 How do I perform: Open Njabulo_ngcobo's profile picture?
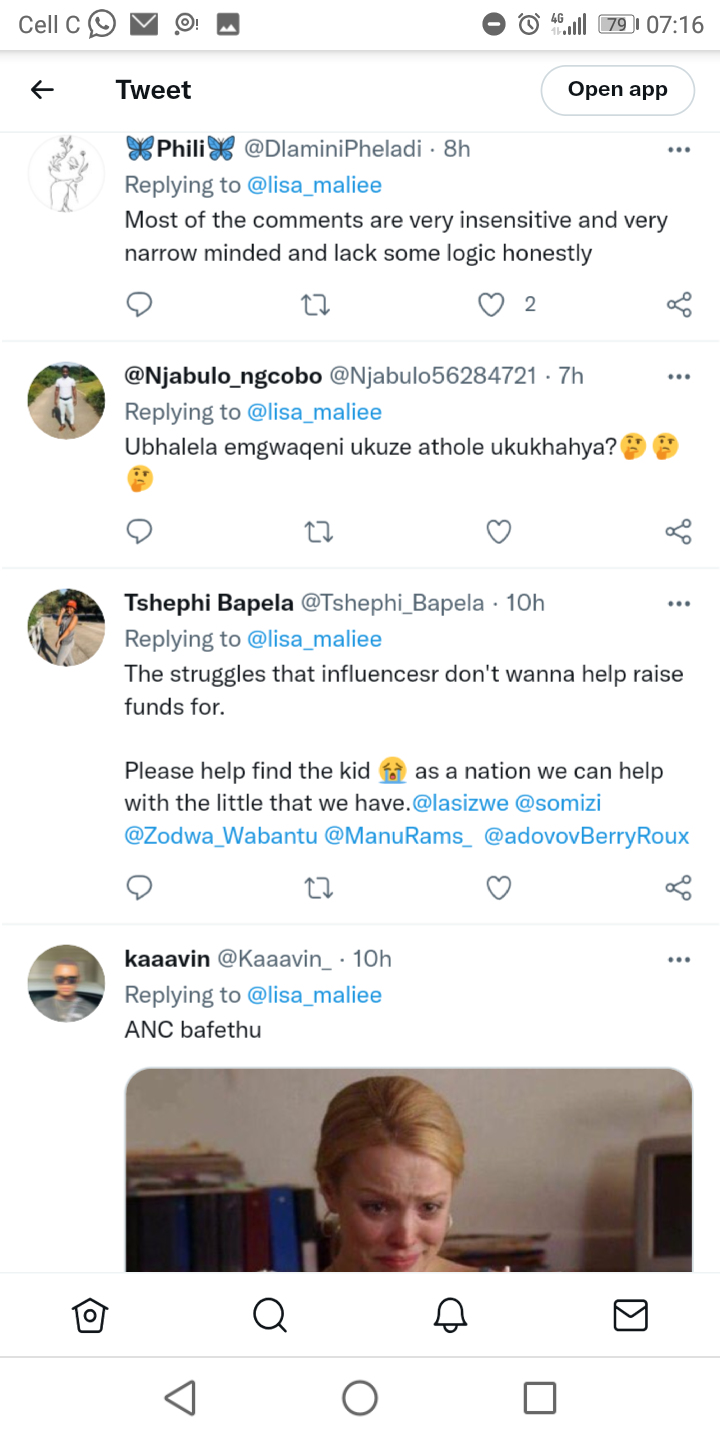pyautogui.click(x=66, y=400)
